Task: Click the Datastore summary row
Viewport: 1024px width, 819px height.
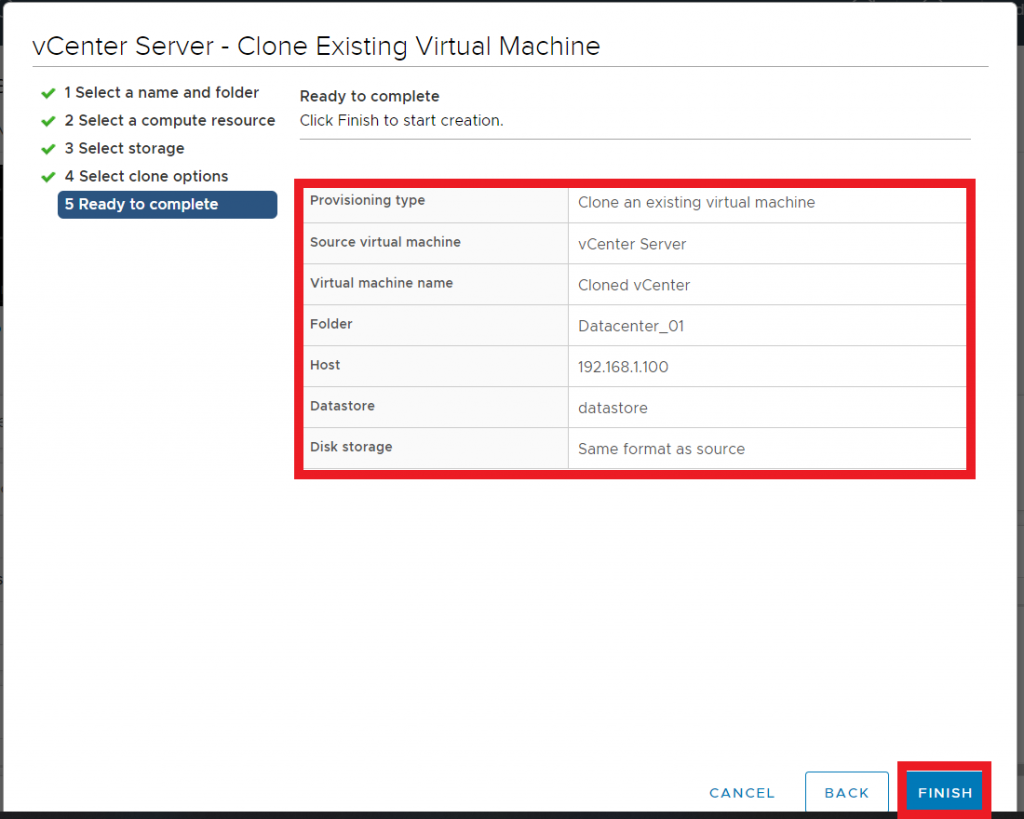Action: (x=634, y=407)
